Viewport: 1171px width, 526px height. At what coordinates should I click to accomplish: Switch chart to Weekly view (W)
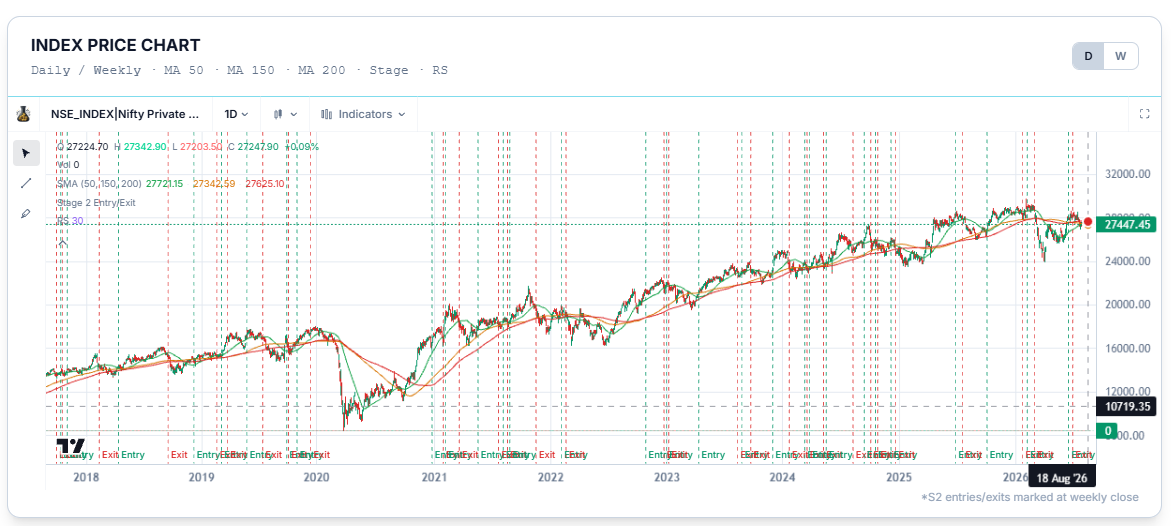[1120, 56]
